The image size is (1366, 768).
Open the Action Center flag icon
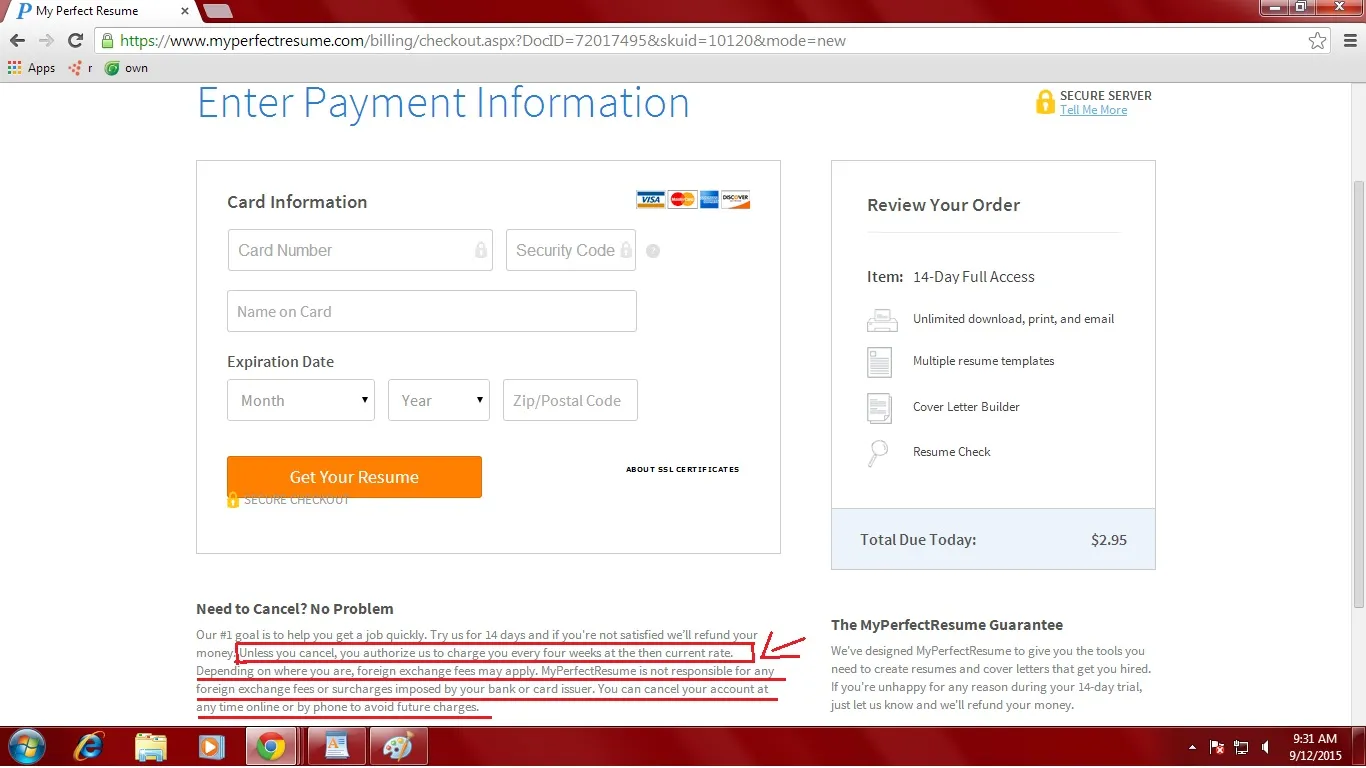1217,747
